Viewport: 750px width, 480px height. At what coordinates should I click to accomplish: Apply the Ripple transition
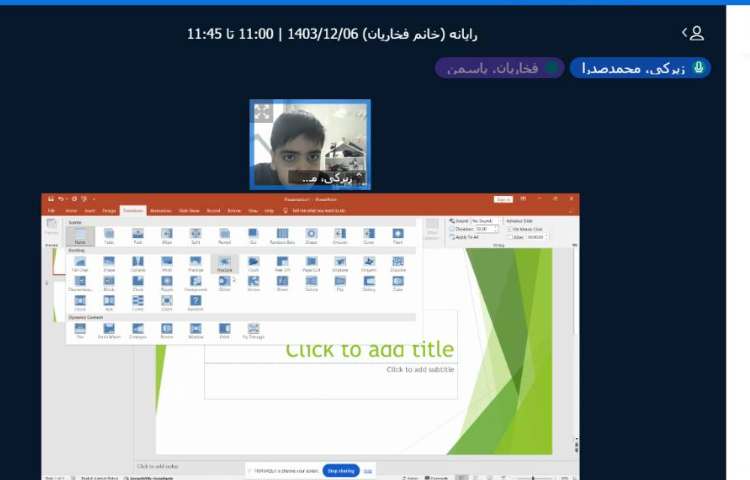tap(167, 283)
